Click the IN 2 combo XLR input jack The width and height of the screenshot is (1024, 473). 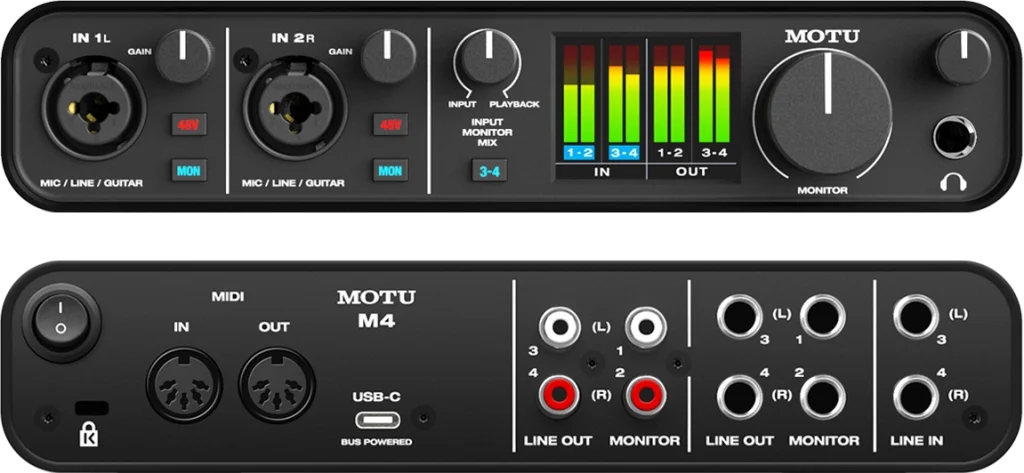pyautogui.click(x=295, y=107)
